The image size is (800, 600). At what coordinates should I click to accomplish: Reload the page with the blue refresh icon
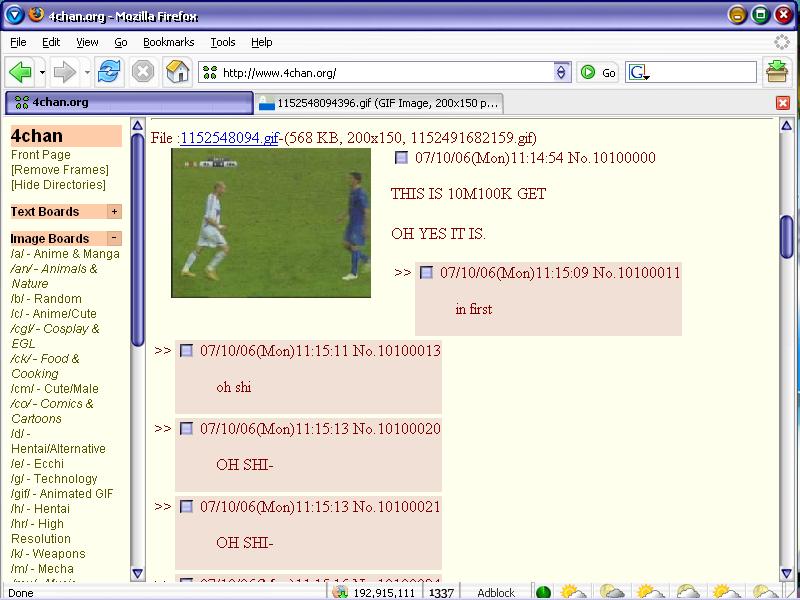coord(109,72)
